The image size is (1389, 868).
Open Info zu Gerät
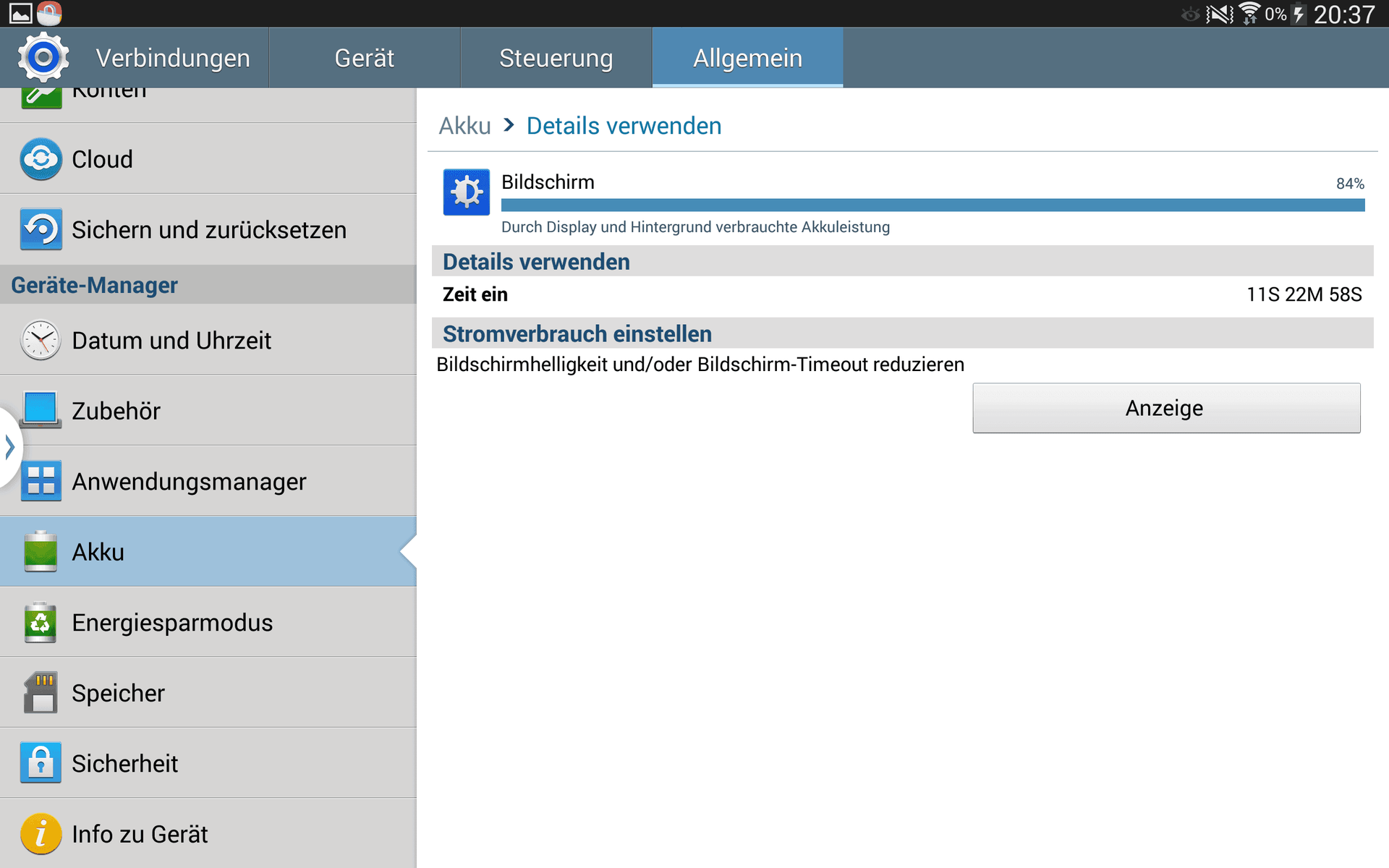pos(208,833)
